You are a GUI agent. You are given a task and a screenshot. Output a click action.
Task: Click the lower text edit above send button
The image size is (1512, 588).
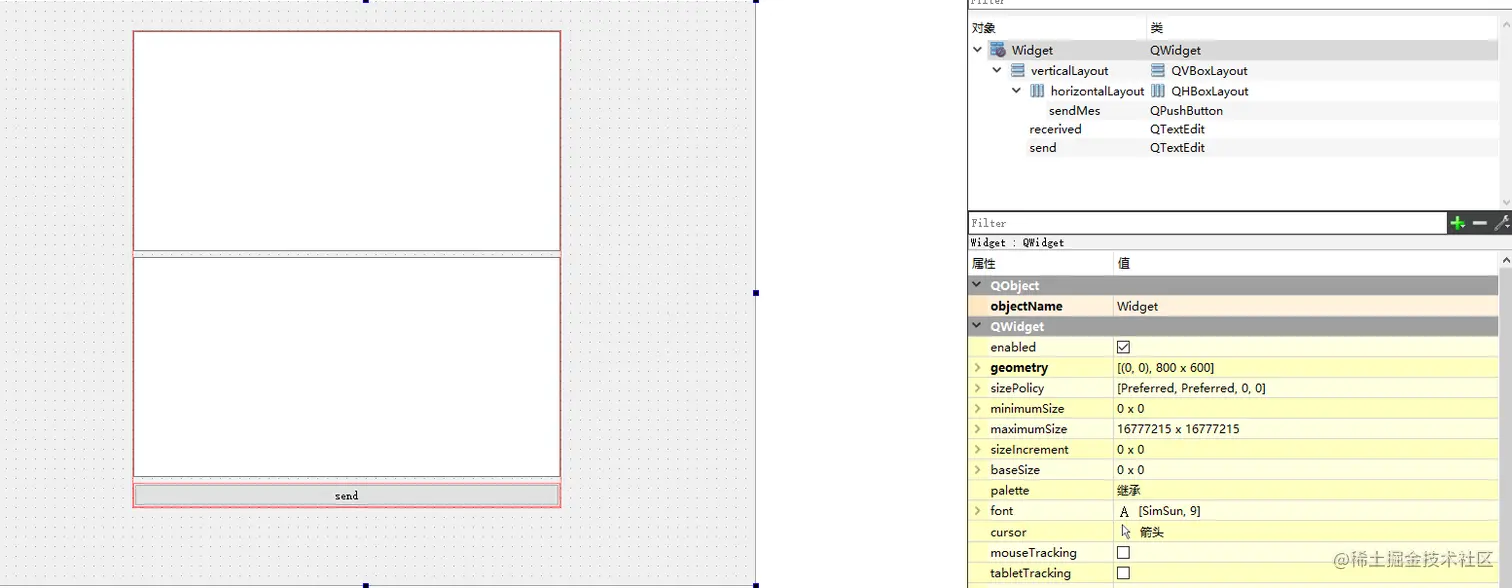346,367
